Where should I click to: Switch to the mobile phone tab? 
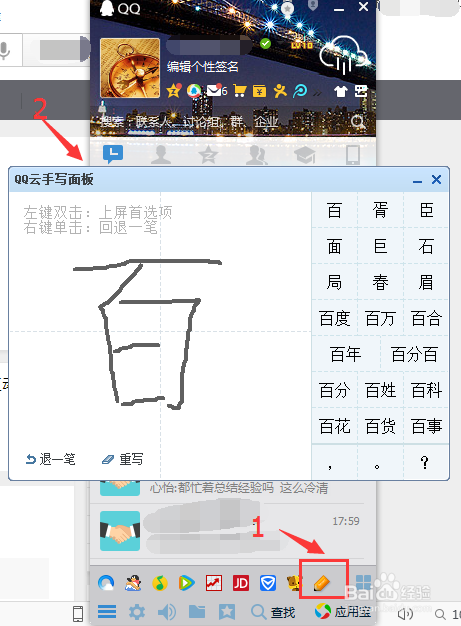[x=352, y=155]
